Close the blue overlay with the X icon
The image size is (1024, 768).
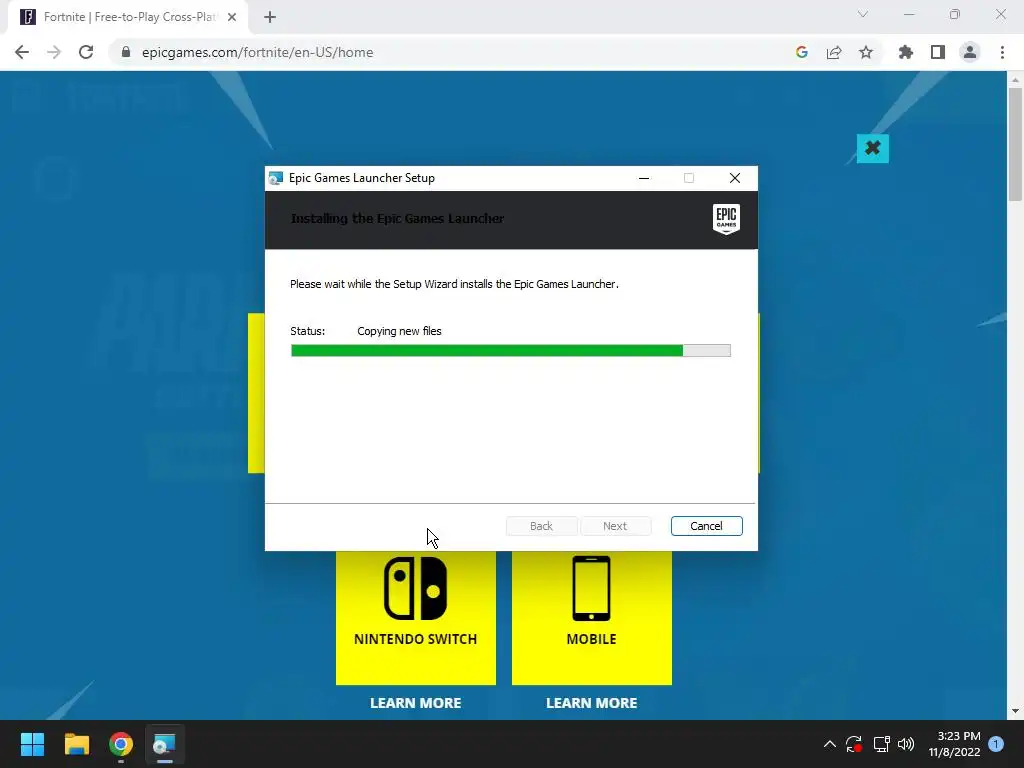click(872, 148)
